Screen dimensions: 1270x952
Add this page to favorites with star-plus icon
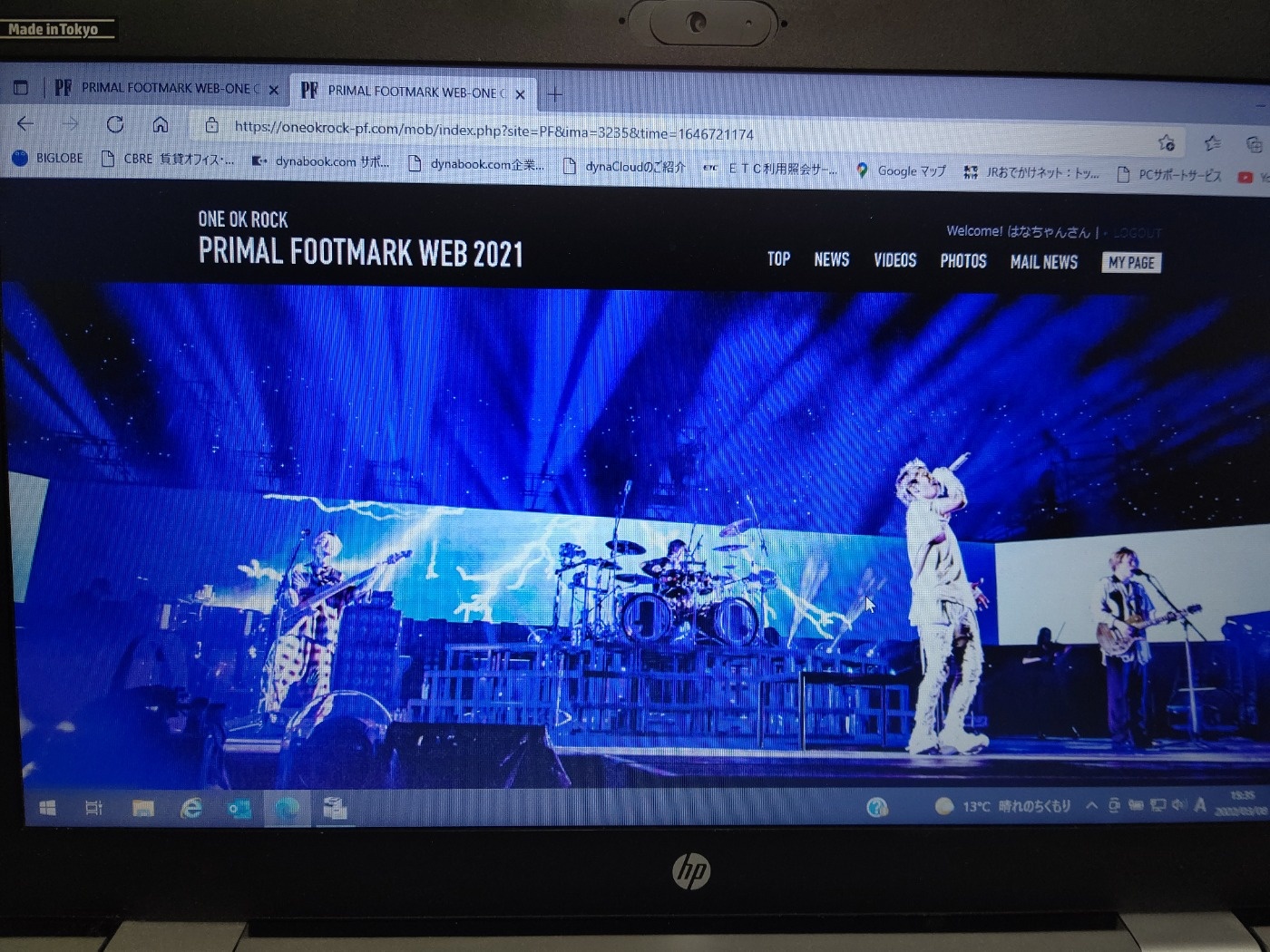tap(1166, 142)
